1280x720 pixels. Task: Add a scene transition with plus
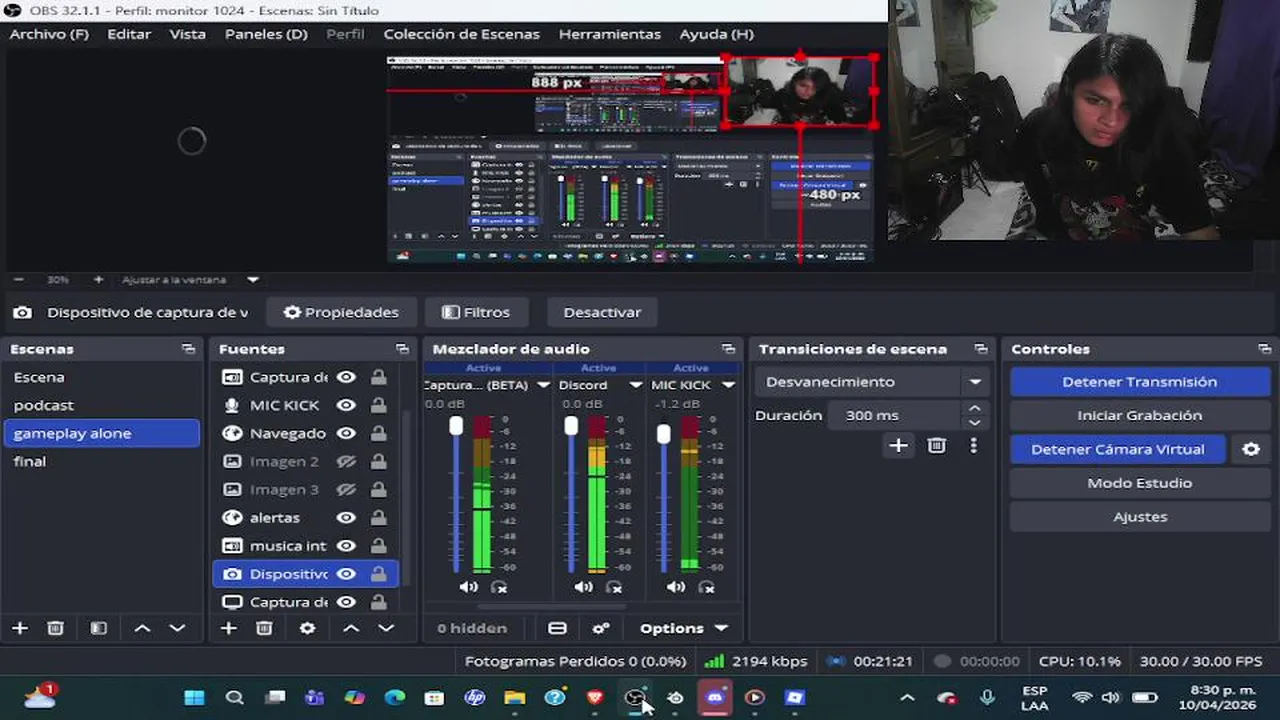pyautogui.click(x=898, y=446)
